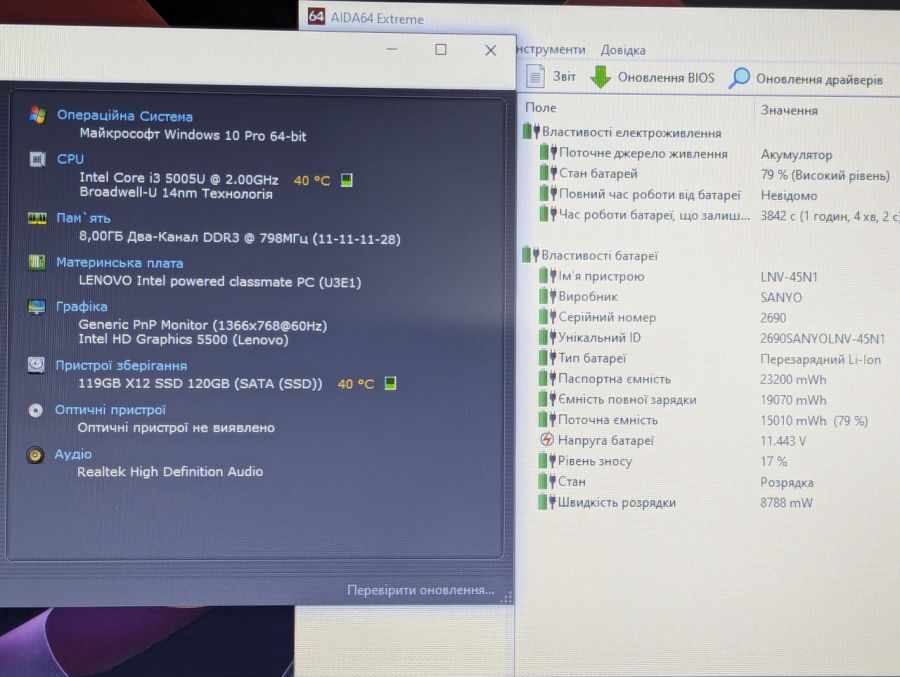This screenshot has height=677, width=900.
Task: Click the battery icon beside Швидкість розрядки
Action: [547, 502]
